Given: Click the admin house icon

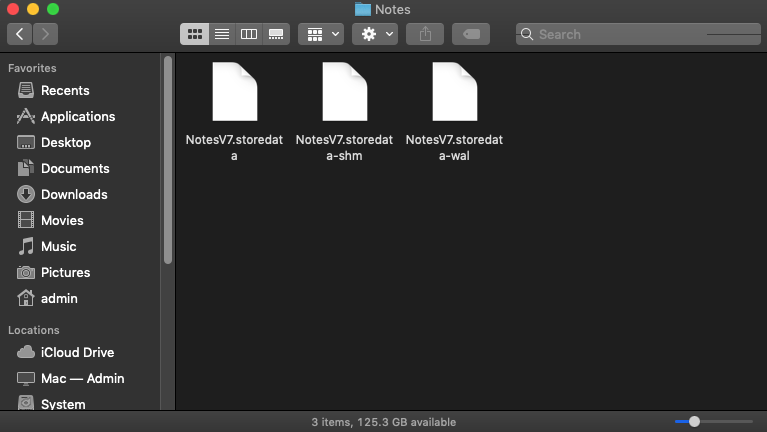Looking at the screenshot, I should (x=26, y=297).
